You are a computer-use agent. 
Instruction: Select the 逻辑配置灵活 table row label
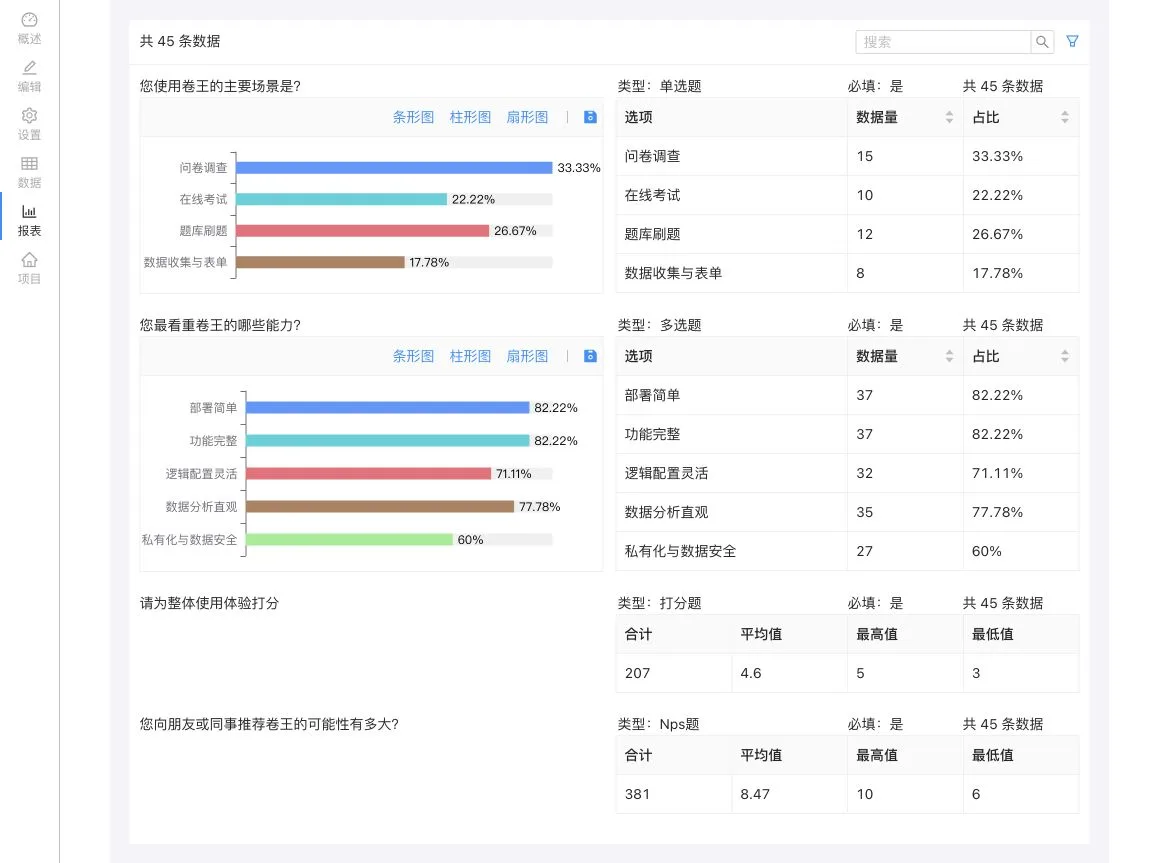pyautogui.click(x=666, y=474)
